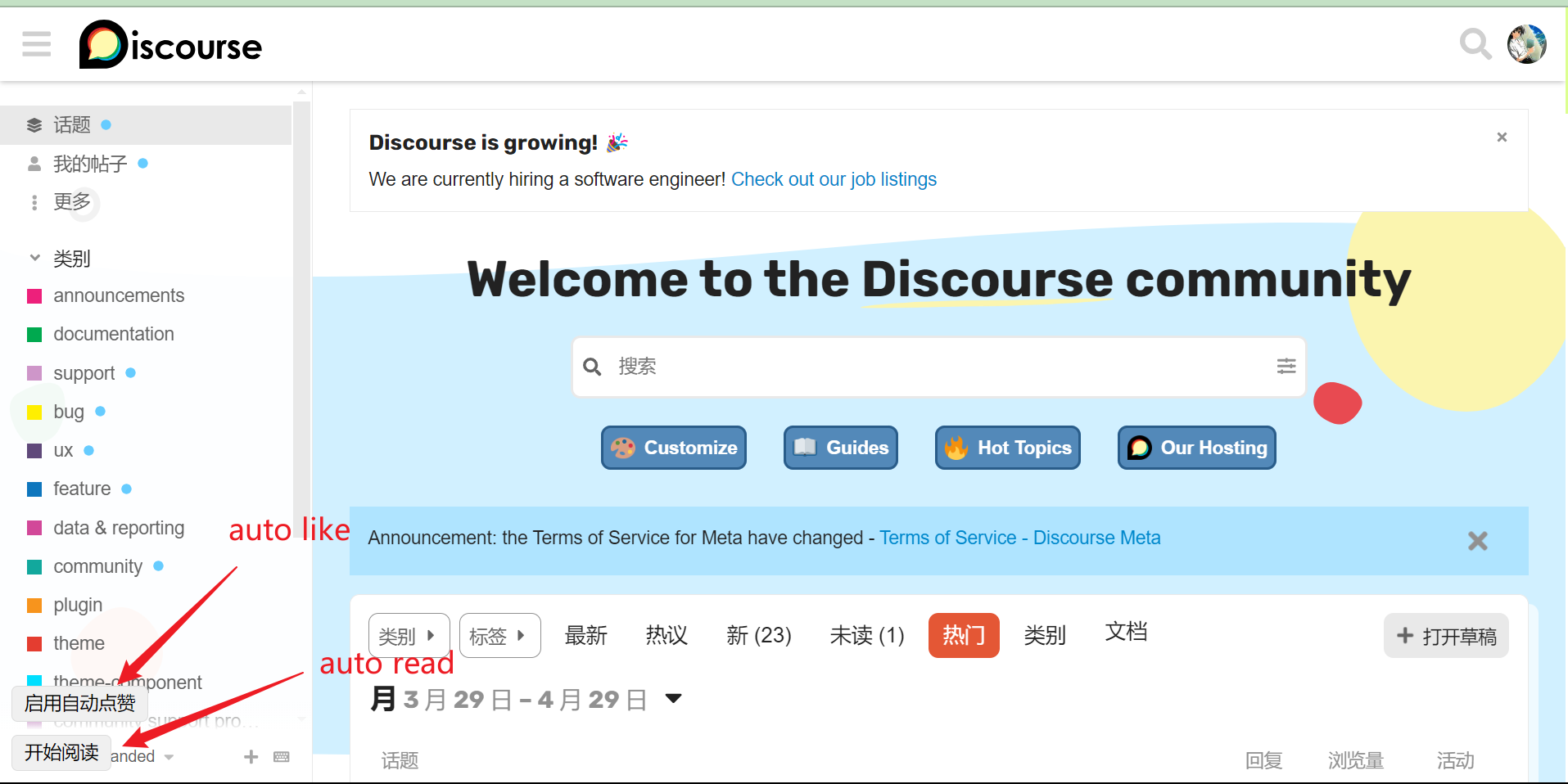
Task: Follow 'Check out our job listings' link
Action: [x=834, y=179]
